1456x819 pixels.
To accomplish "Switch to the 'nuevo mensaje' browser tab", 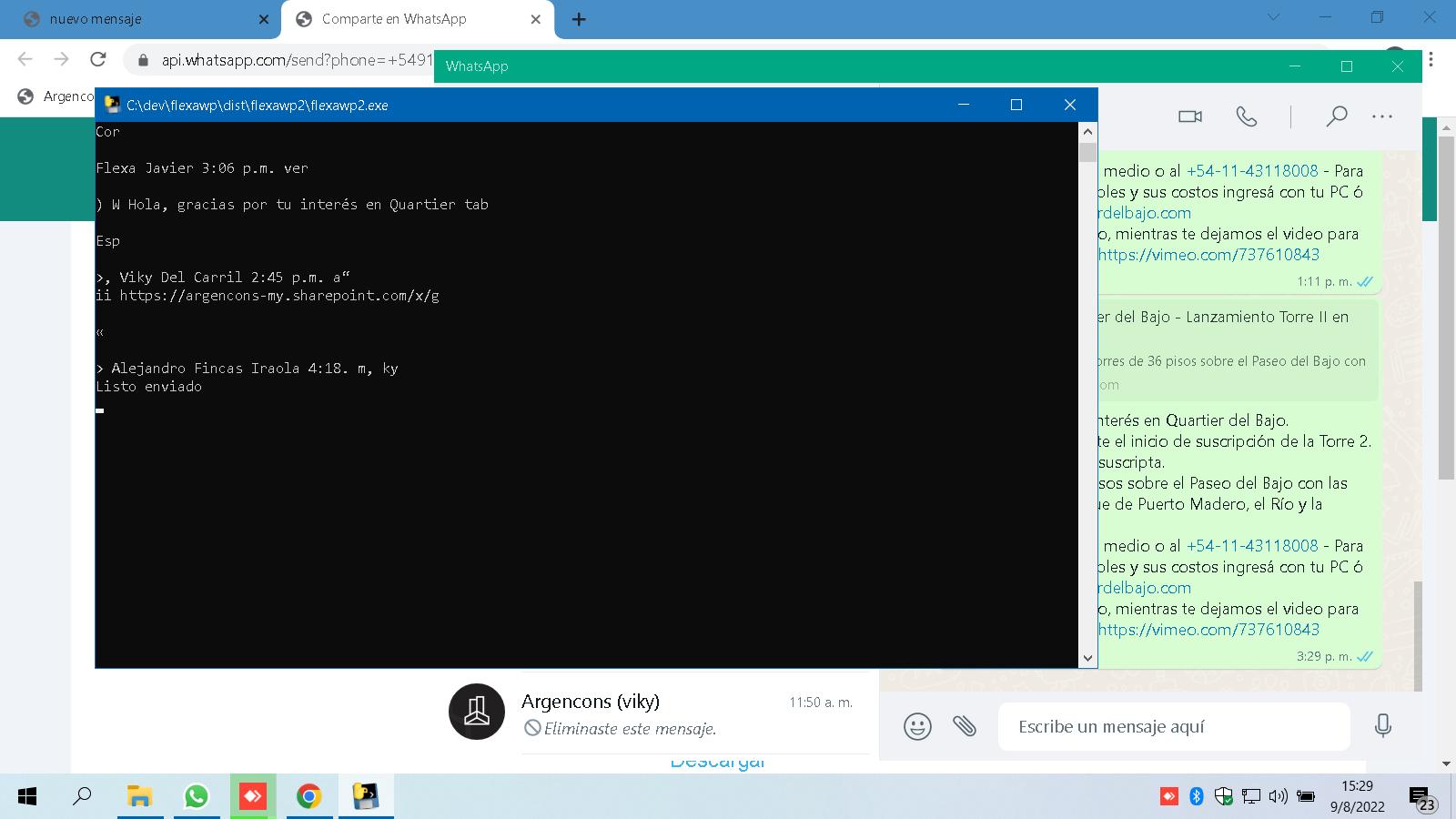I will point(139,19).
